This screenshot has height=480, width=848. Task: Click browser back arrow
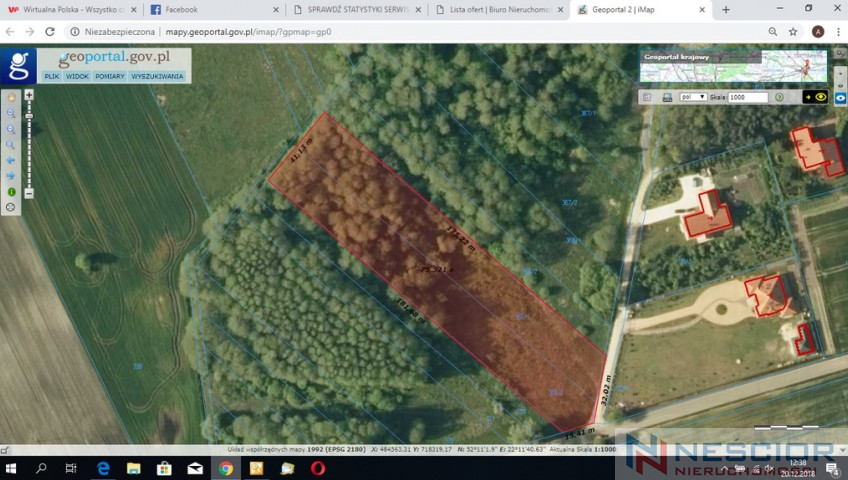point(10,32)
